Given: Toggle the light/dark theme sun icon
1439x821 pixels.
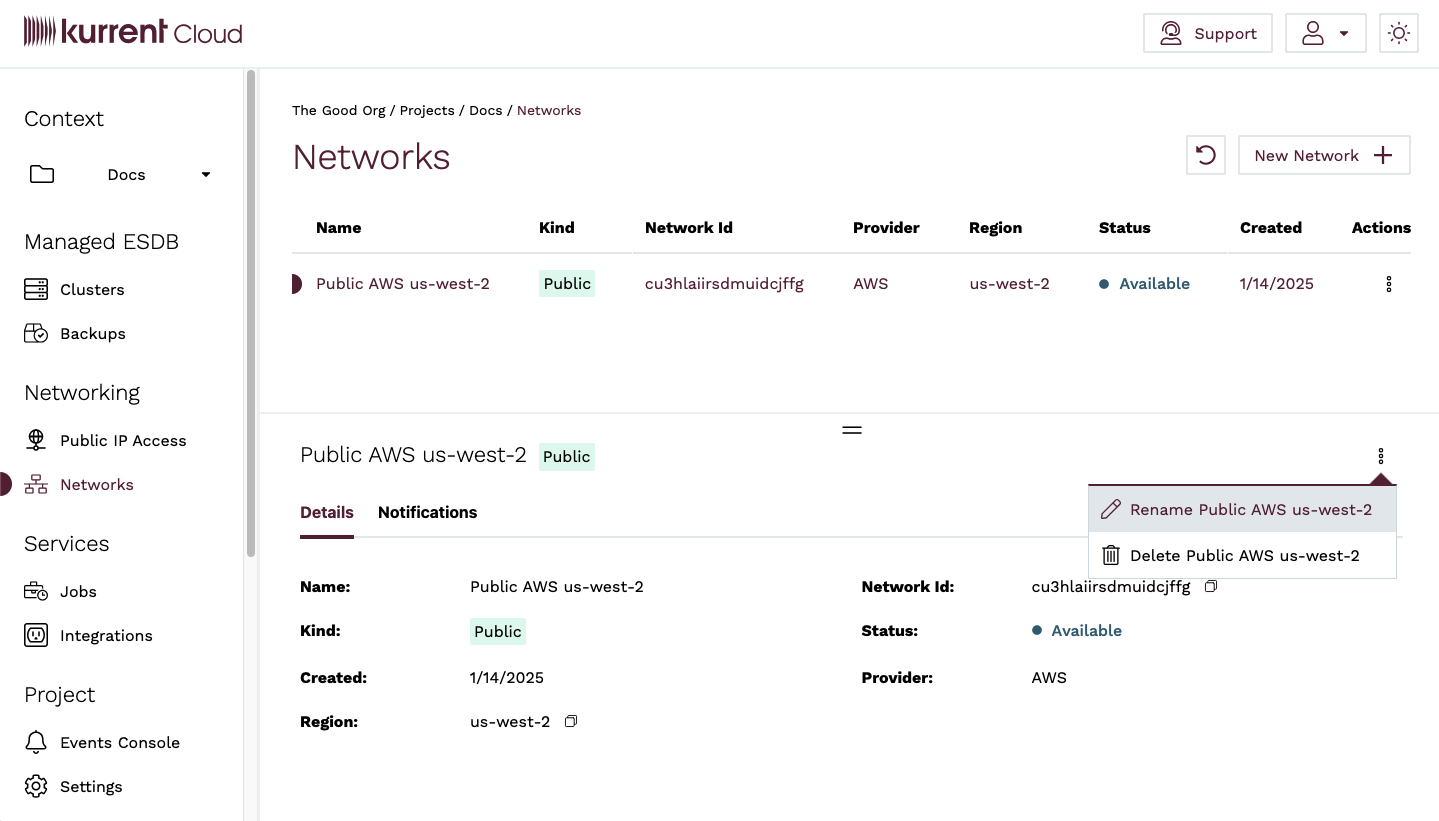Looking at the screenshot, I should click(x=1398, y=32).
